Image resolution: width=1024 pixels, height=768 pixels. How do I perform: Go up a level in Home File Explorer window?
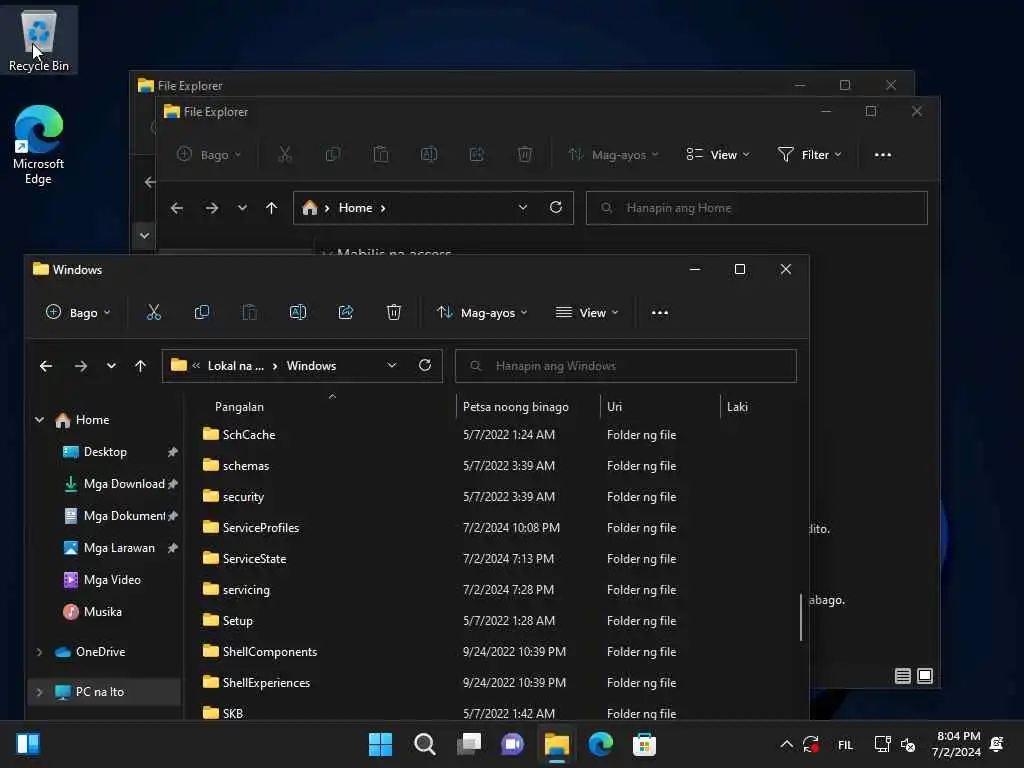(x=272, y=208)
